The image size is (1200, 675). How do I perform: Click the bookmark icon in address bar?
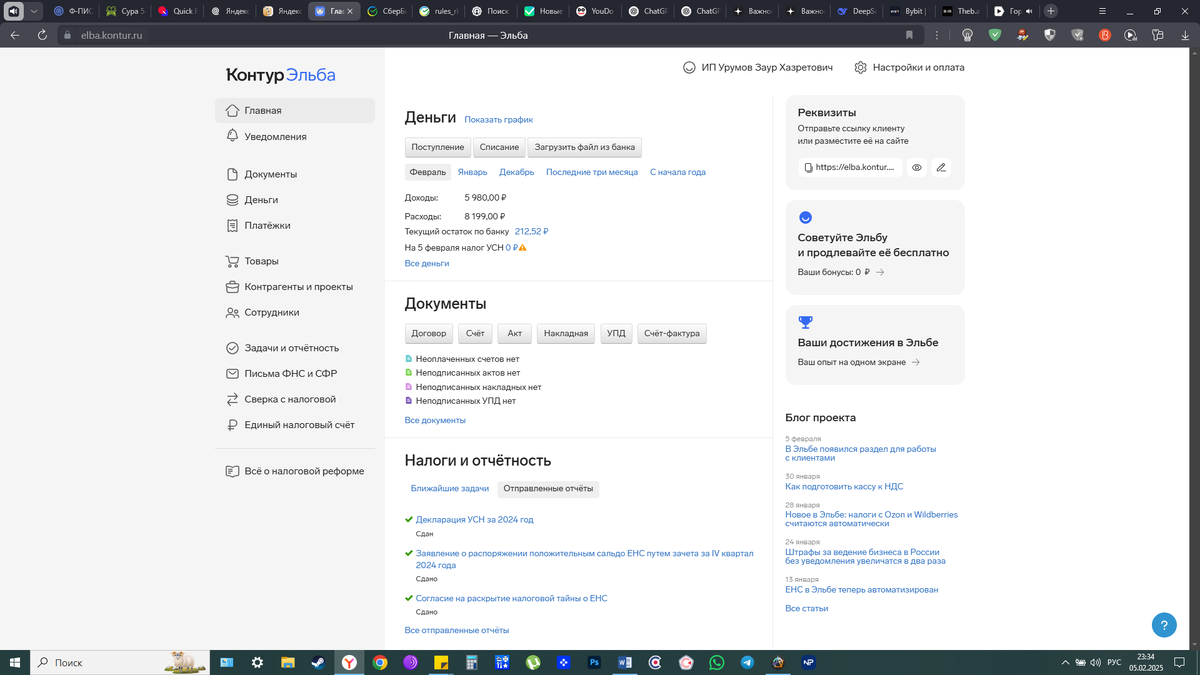(909, 35)
